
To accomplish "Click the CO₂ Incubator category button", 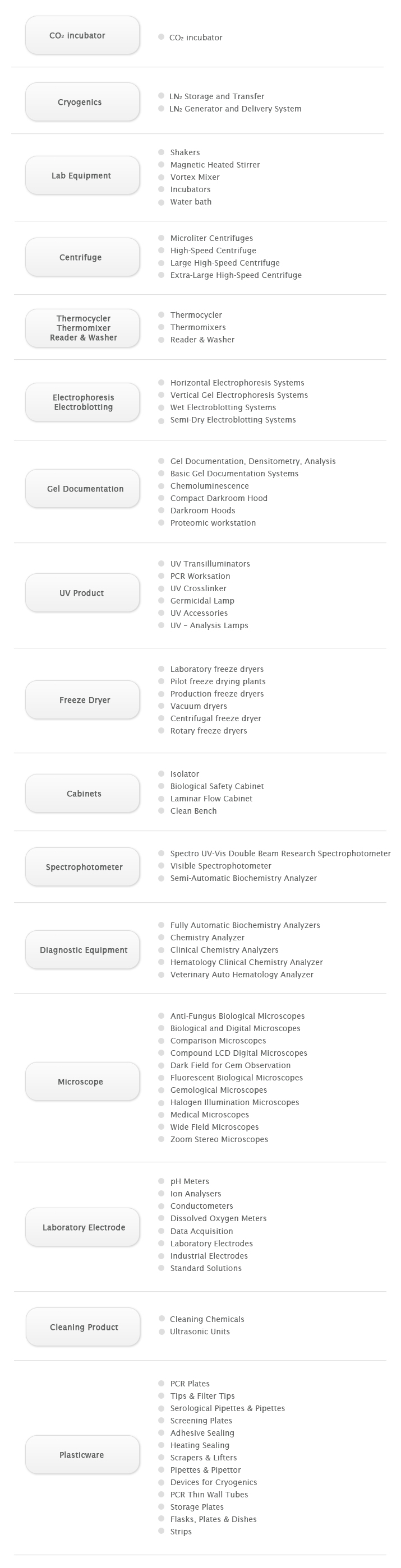I will pos(82,36).
